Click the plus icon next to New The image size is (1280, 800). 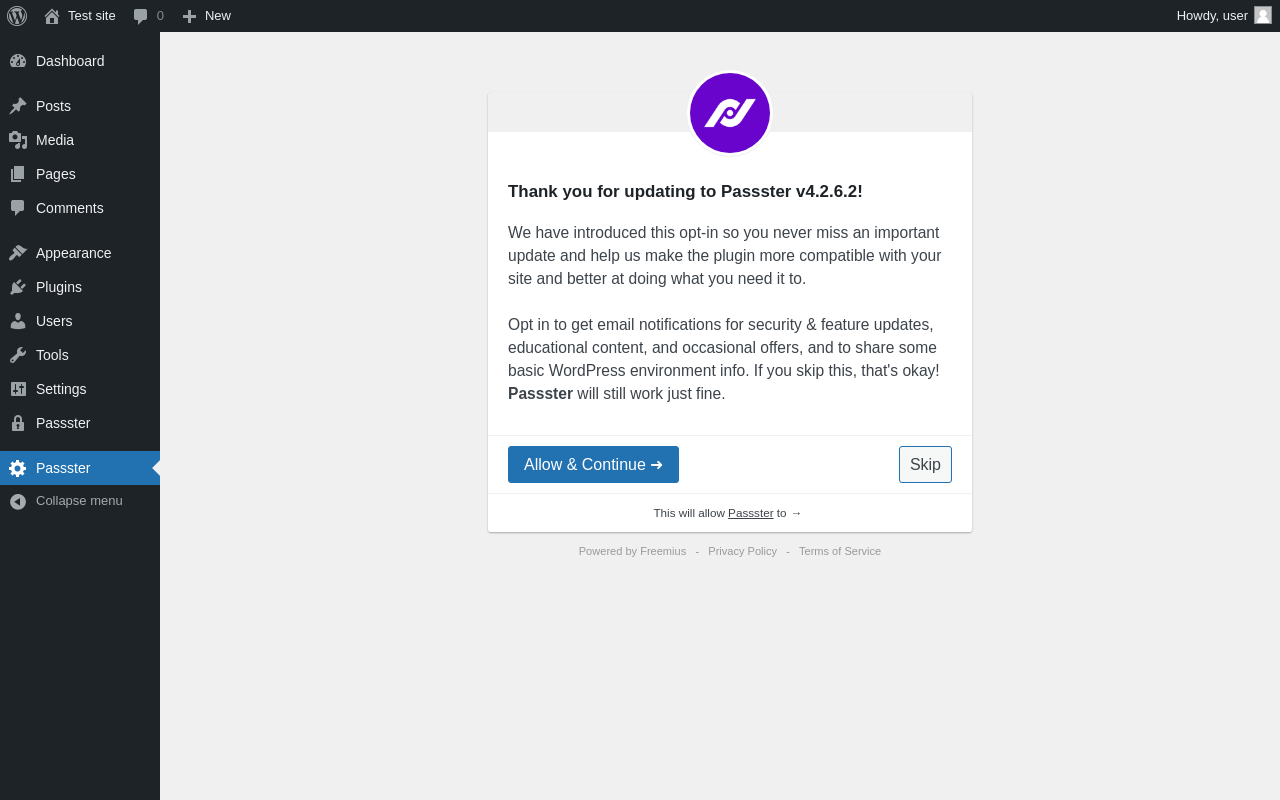coord(189,16)
